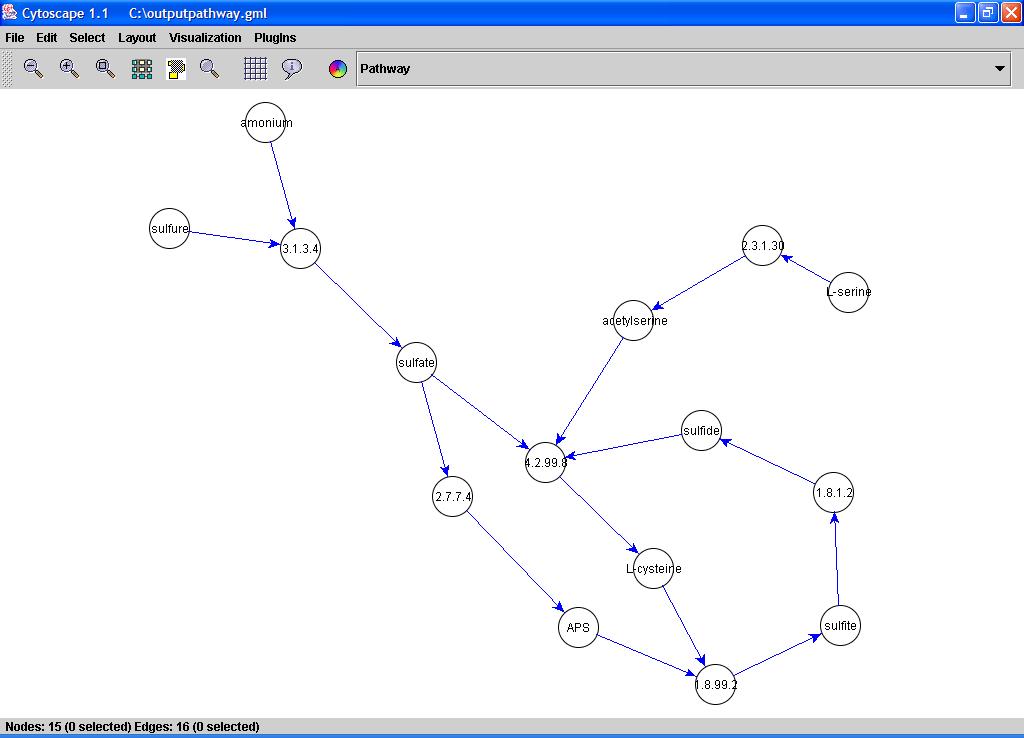Open the color wheel visual style icon

(338, 69)
